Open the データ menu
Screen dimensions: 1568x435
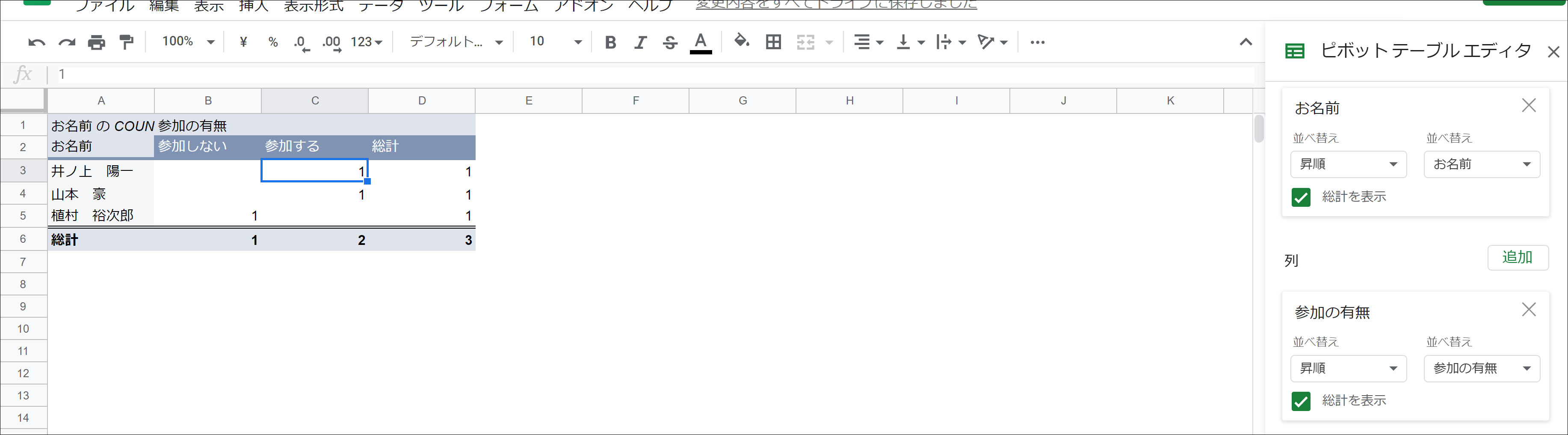[x=381, y=6]
